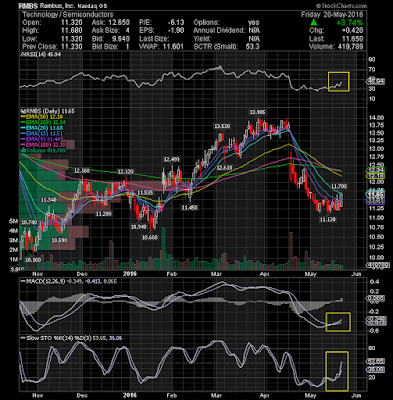The height and width of the screenshot is (400, 393).
Task: Click the RSI axis level 70
Action: point(372,69)
